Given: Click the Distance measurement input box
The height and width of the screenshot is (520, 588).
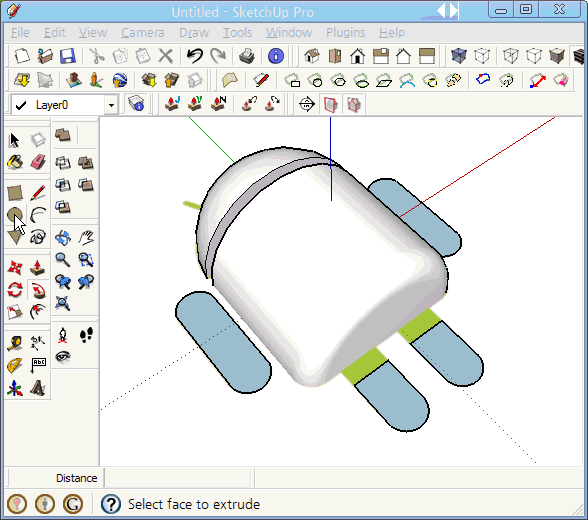Looking at the screenshot, I should click(x=177, y=478).
